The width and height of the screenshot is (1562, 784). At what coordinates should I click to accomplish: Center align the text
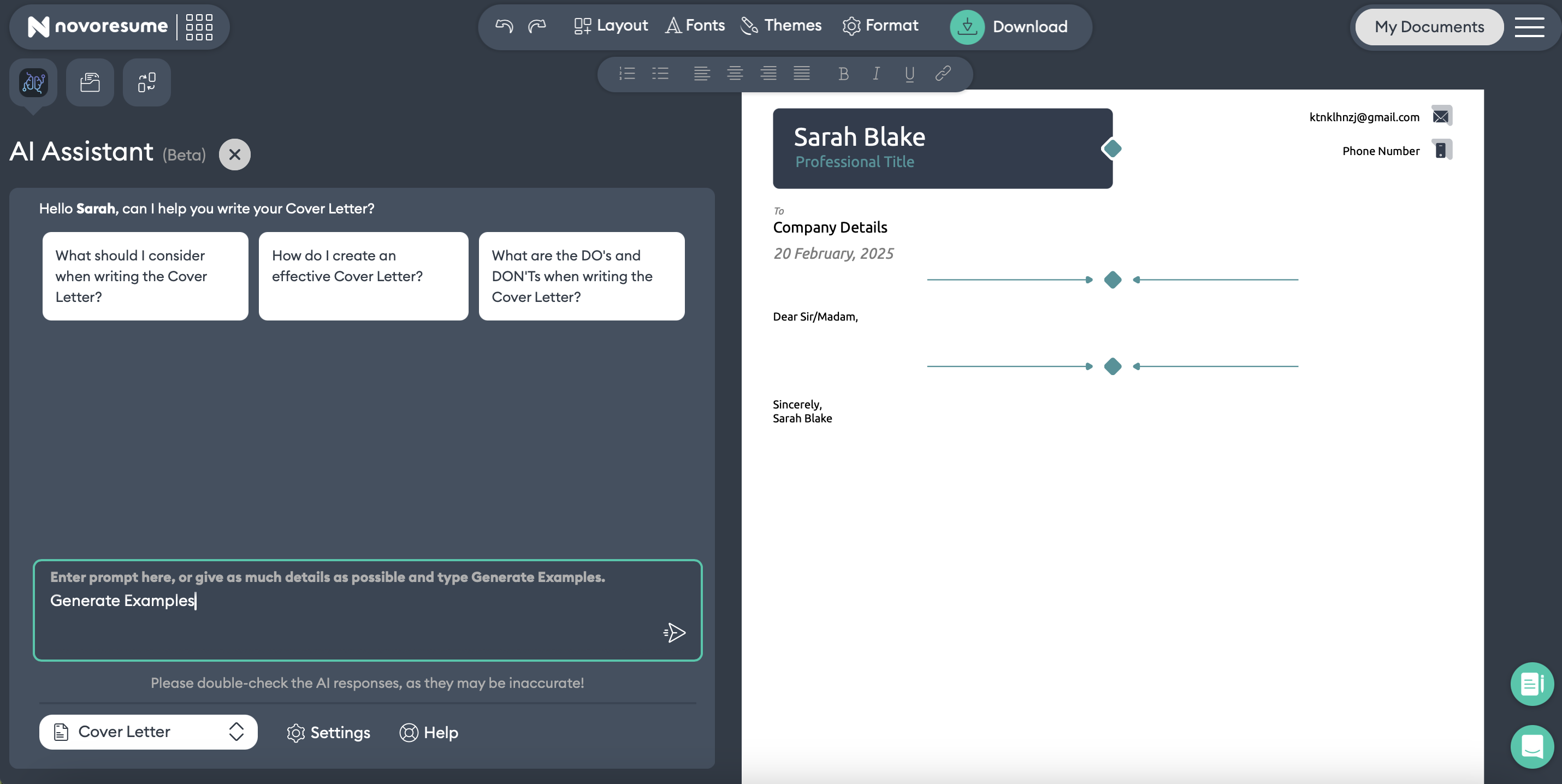pyautogui.click(x=735, y=74)
